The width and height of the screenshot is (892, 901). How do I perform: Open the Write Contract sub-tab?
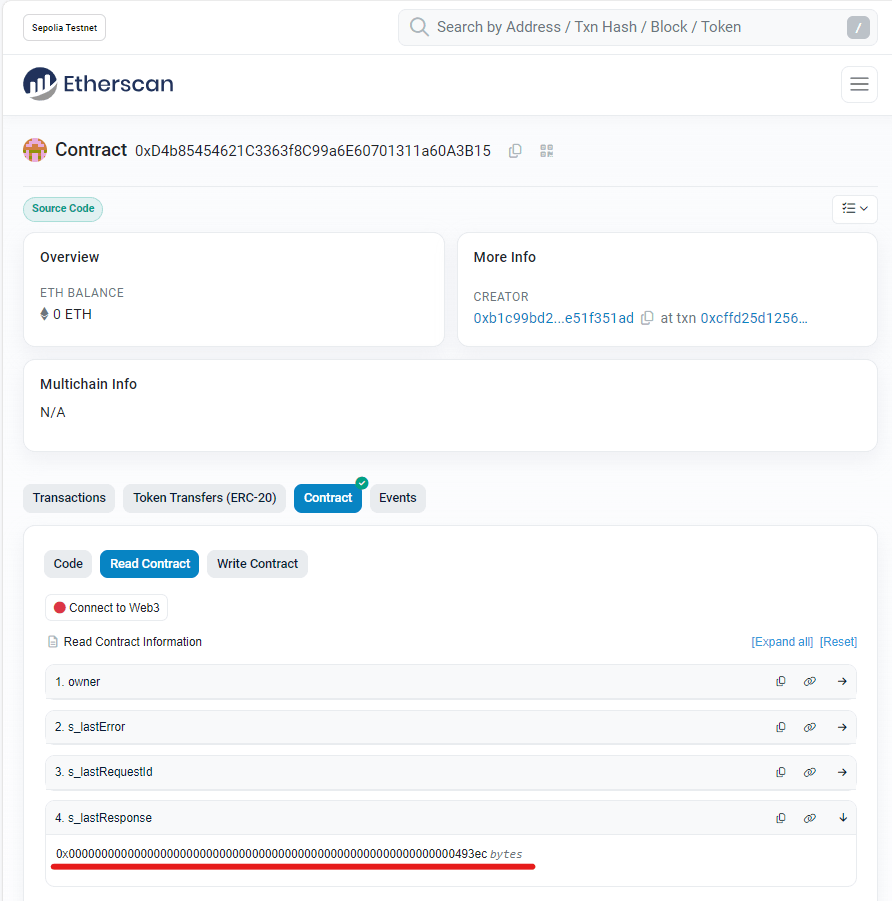click(x=257, y=564)
